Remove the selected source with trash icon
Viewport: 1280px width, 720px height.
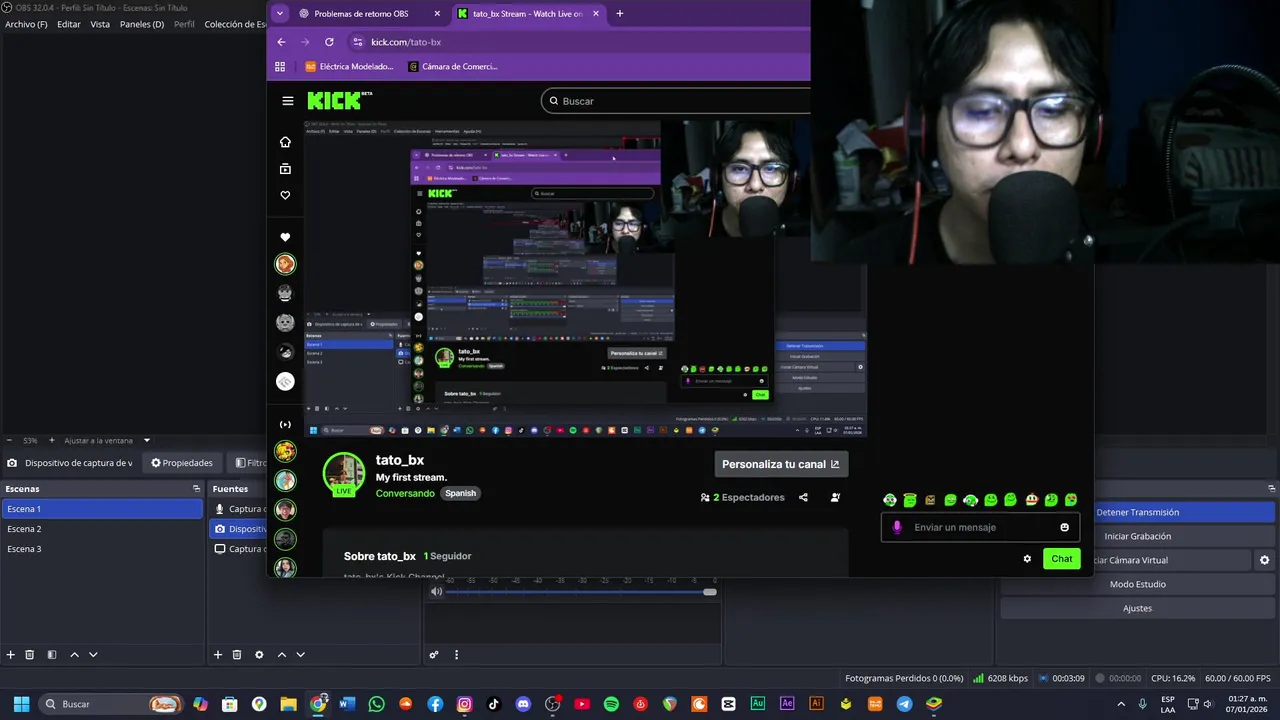click(x=237, y=655)
